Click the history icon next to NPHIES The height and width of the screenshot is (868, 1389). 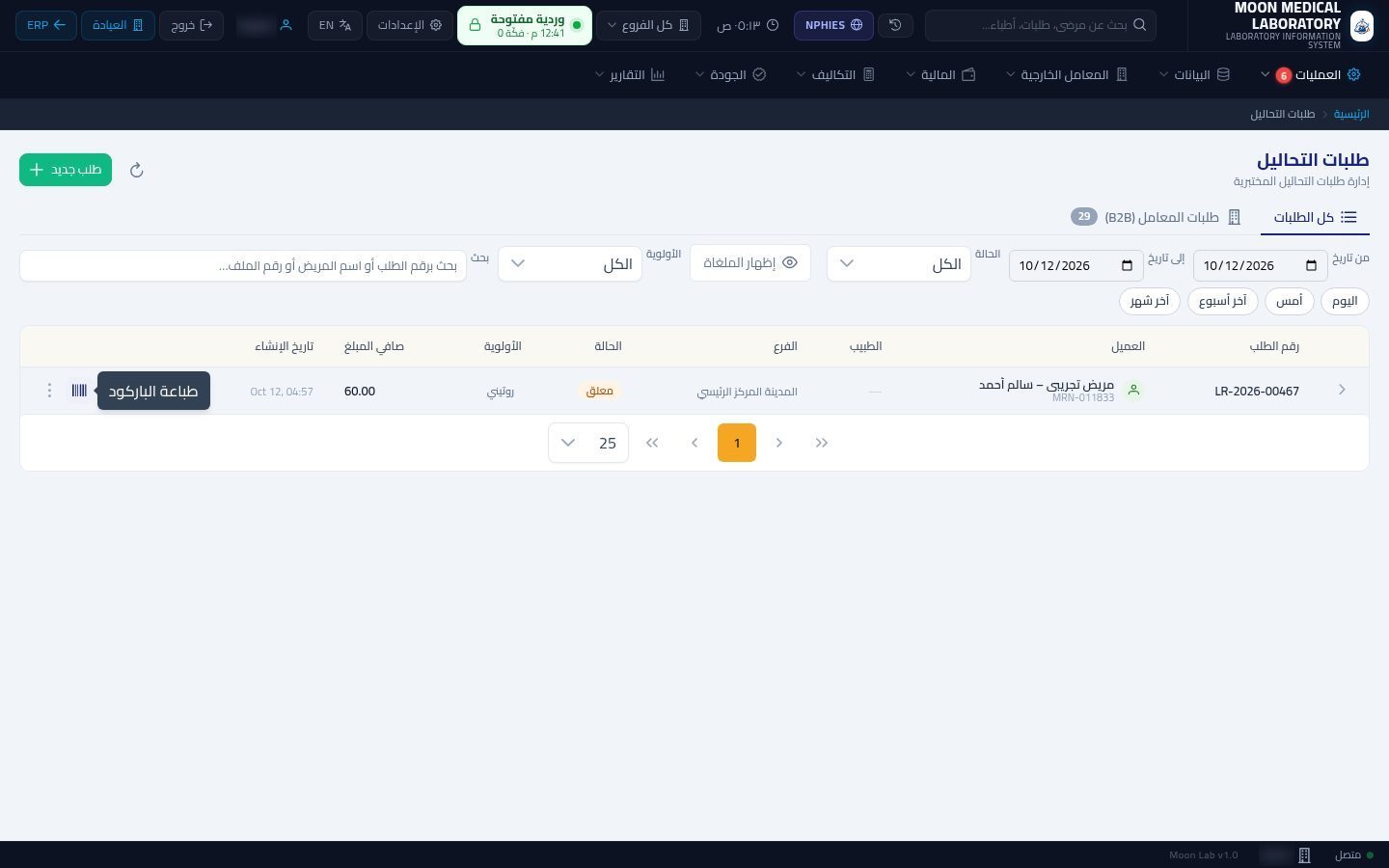(895, 25)
